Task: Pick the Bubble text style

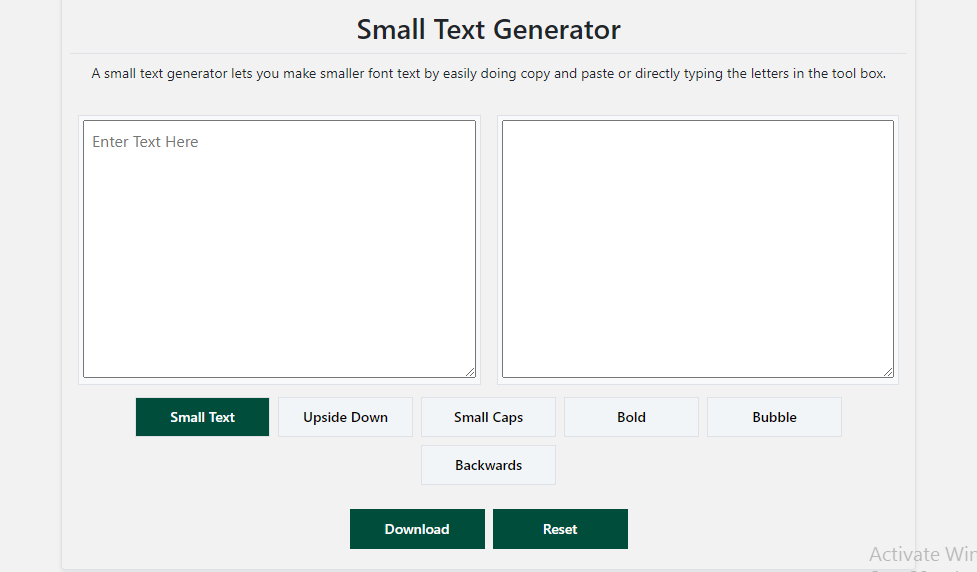Action: coord(774,417)
